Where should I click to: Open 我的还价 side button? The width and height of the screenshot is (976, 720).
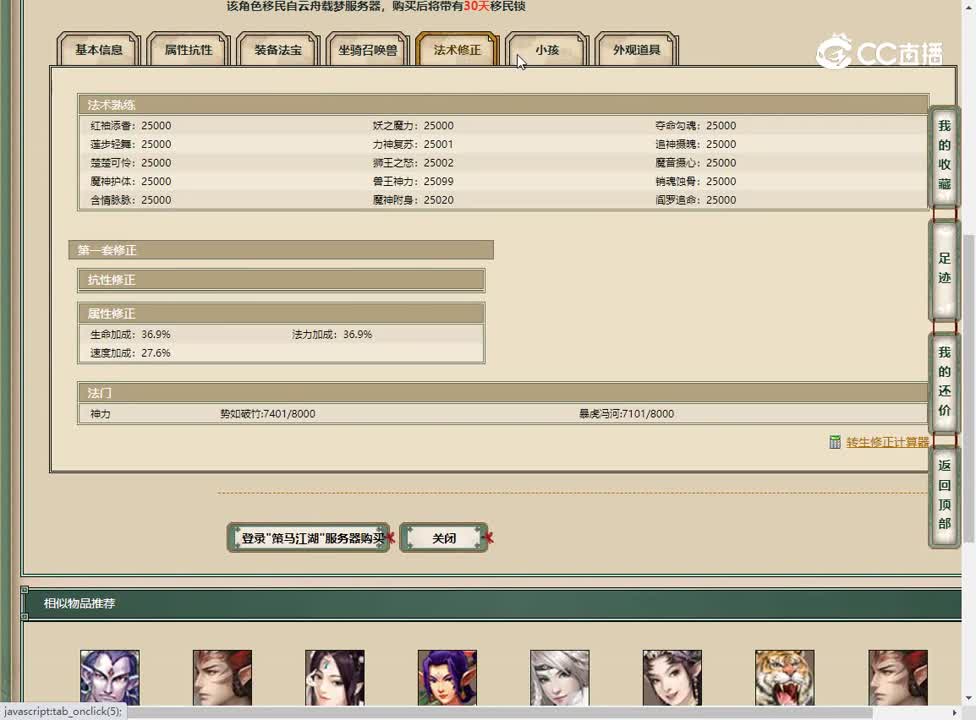pyautogui.click(x=944, y=381)
